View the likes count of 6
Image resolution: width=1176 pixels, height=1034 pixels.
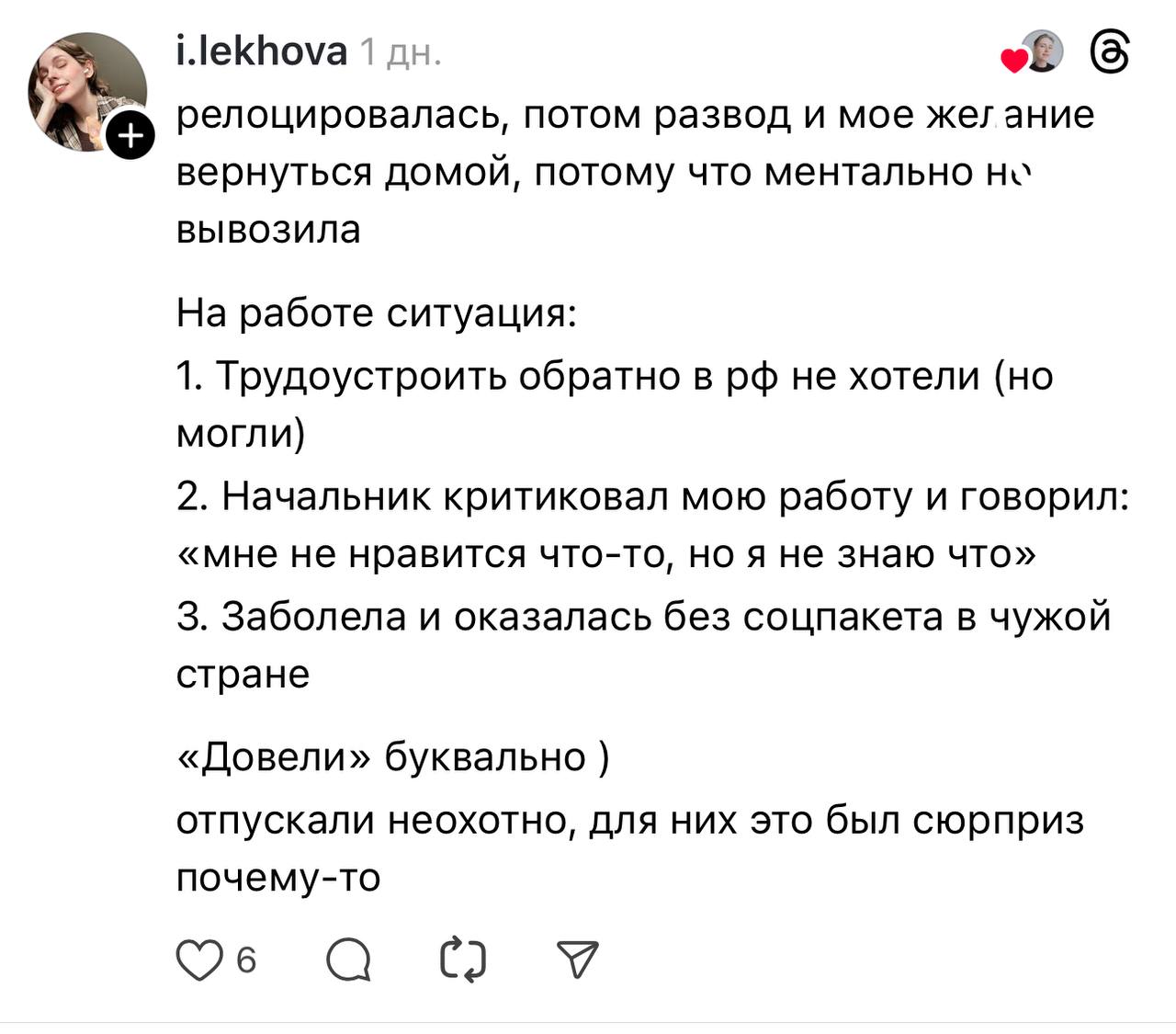[x=246, y=960]
